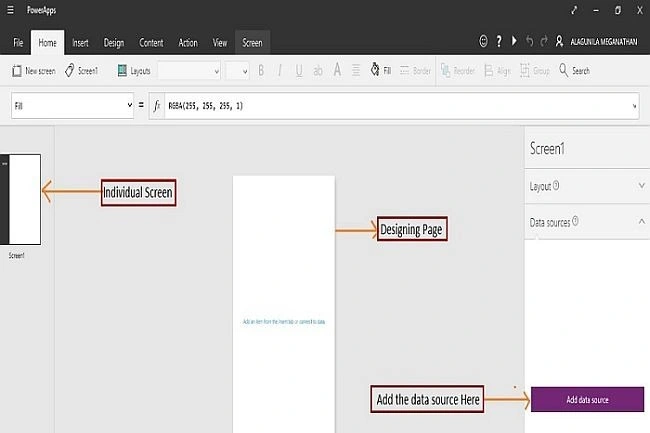Open the Fill color picker
650x433 pixels.
(x=381, y=70)
